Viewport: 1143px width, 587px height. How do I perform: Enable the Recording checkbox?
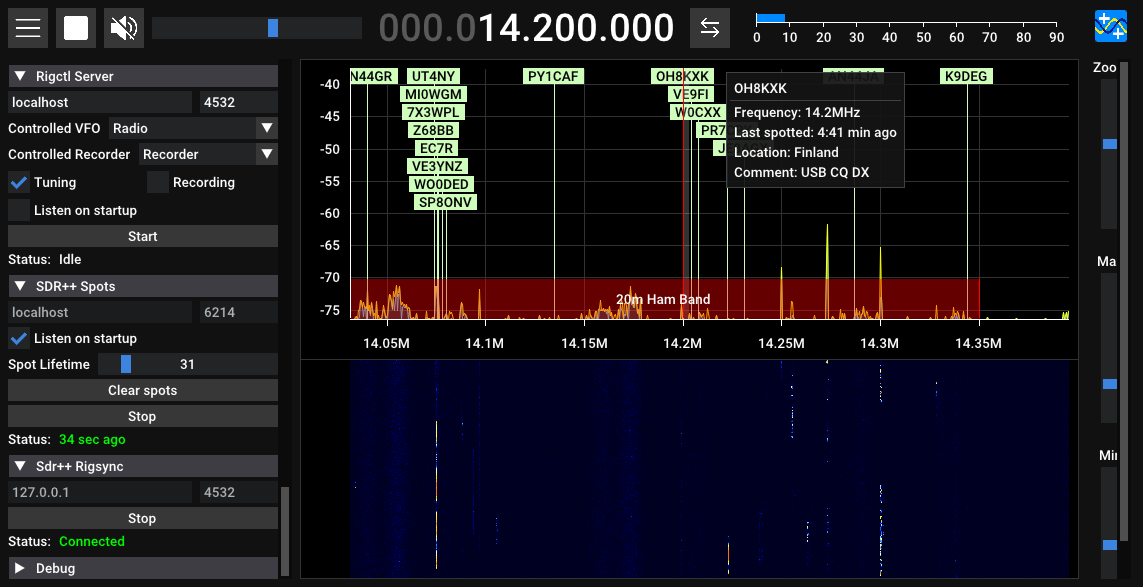(157, 182)
